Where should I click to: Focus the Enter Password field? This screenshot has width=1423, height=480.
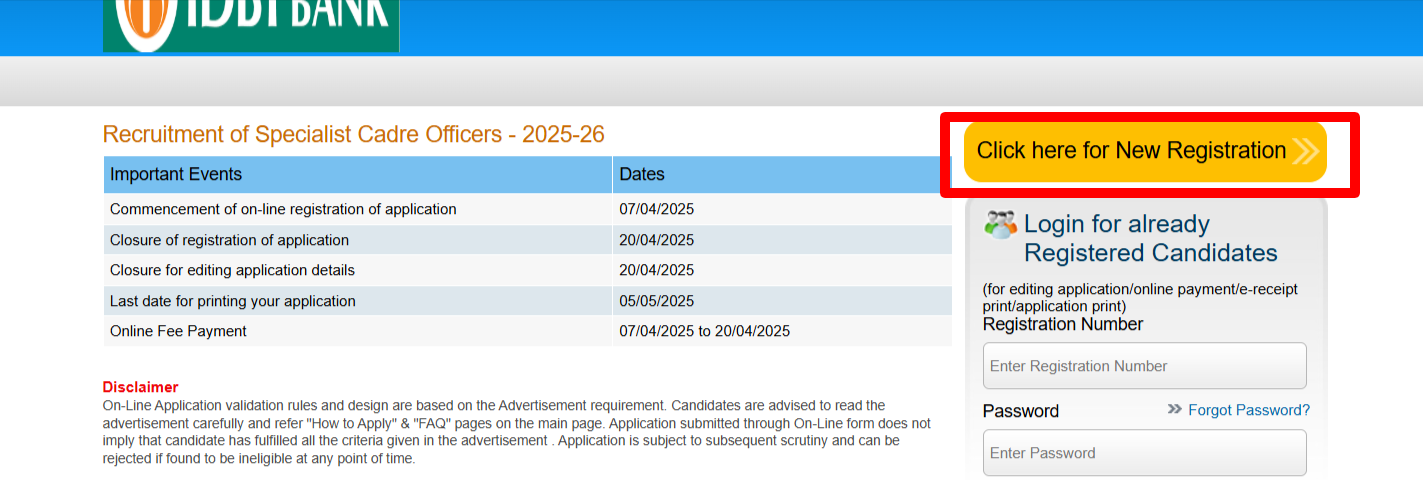(1144, 453)
